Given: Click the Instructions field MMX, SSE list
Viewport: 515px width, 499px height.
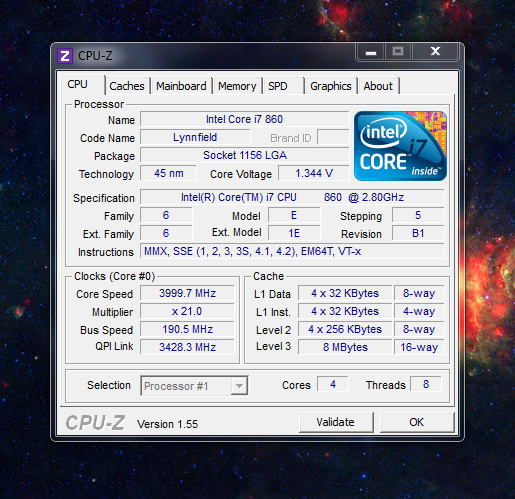Looking at the screenshot, I should [292, 251].
